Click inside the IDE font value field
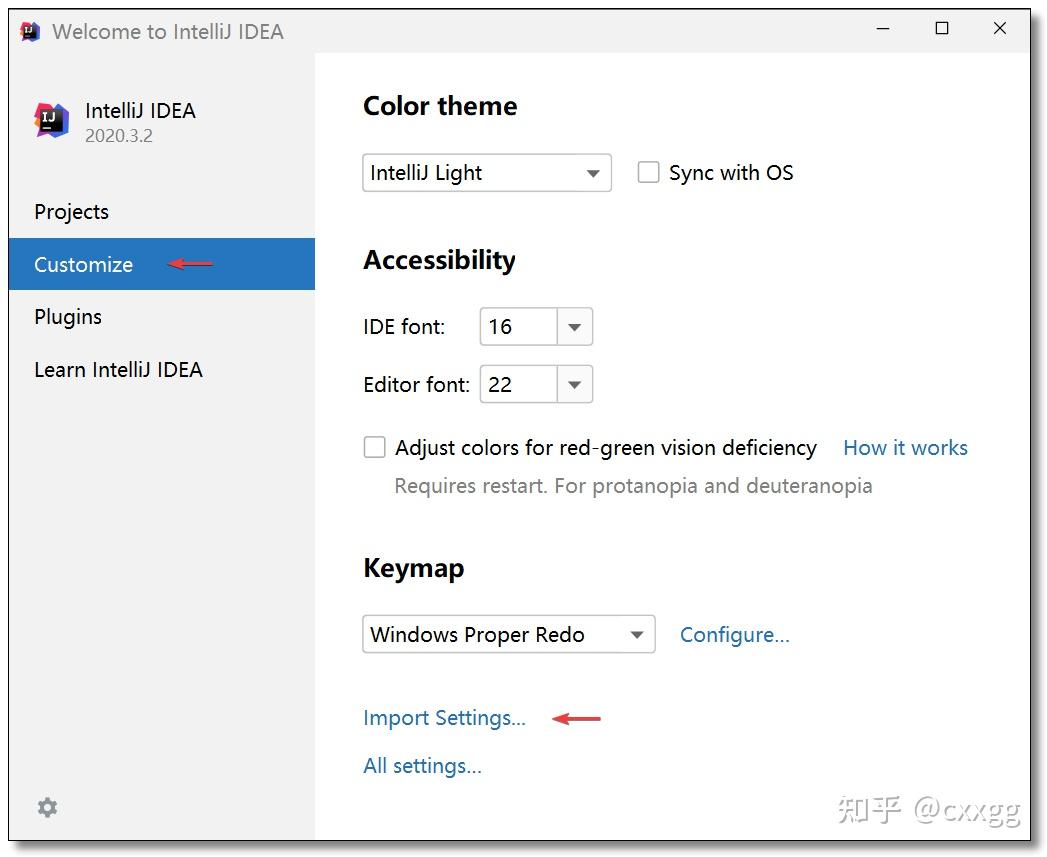The image size is (1047, 857). point(520,326)
